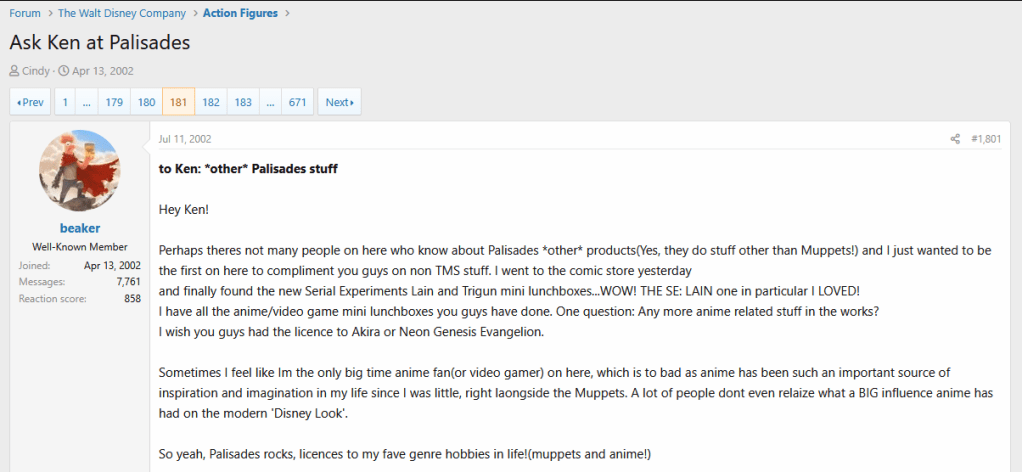Expand the ellipsis before page 671
The height and width of the screenshot is (472, 1022).
[269, 102]
